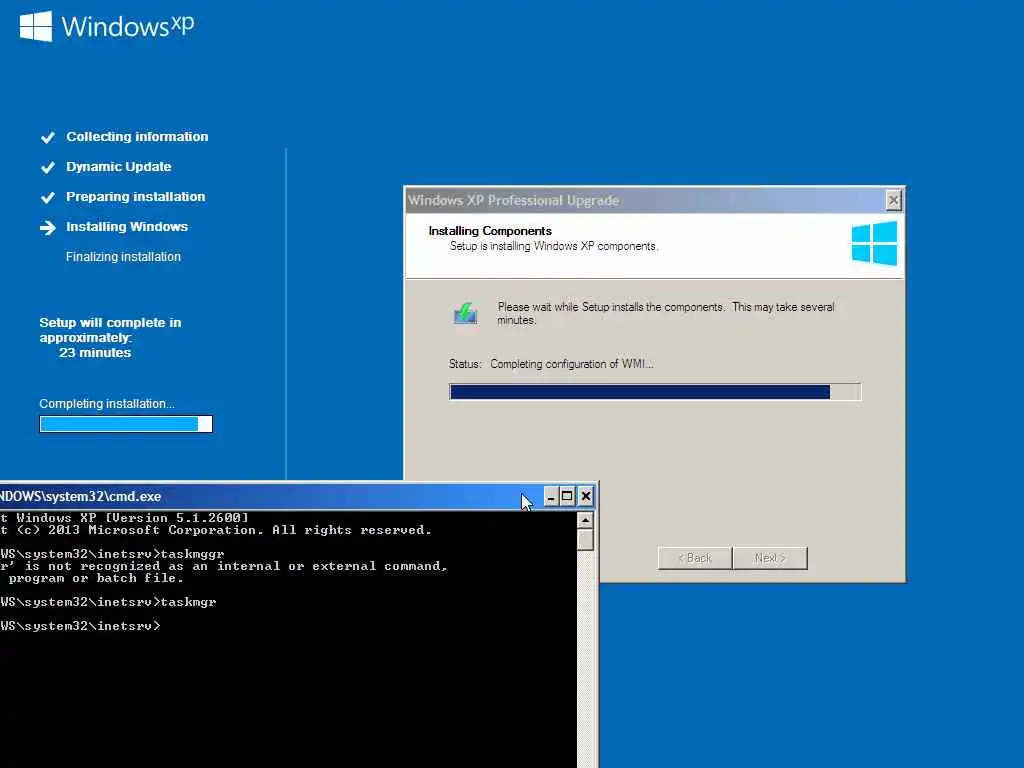
Task: Click the 'Installing Components' heading
Action: [x=490, y=231]
